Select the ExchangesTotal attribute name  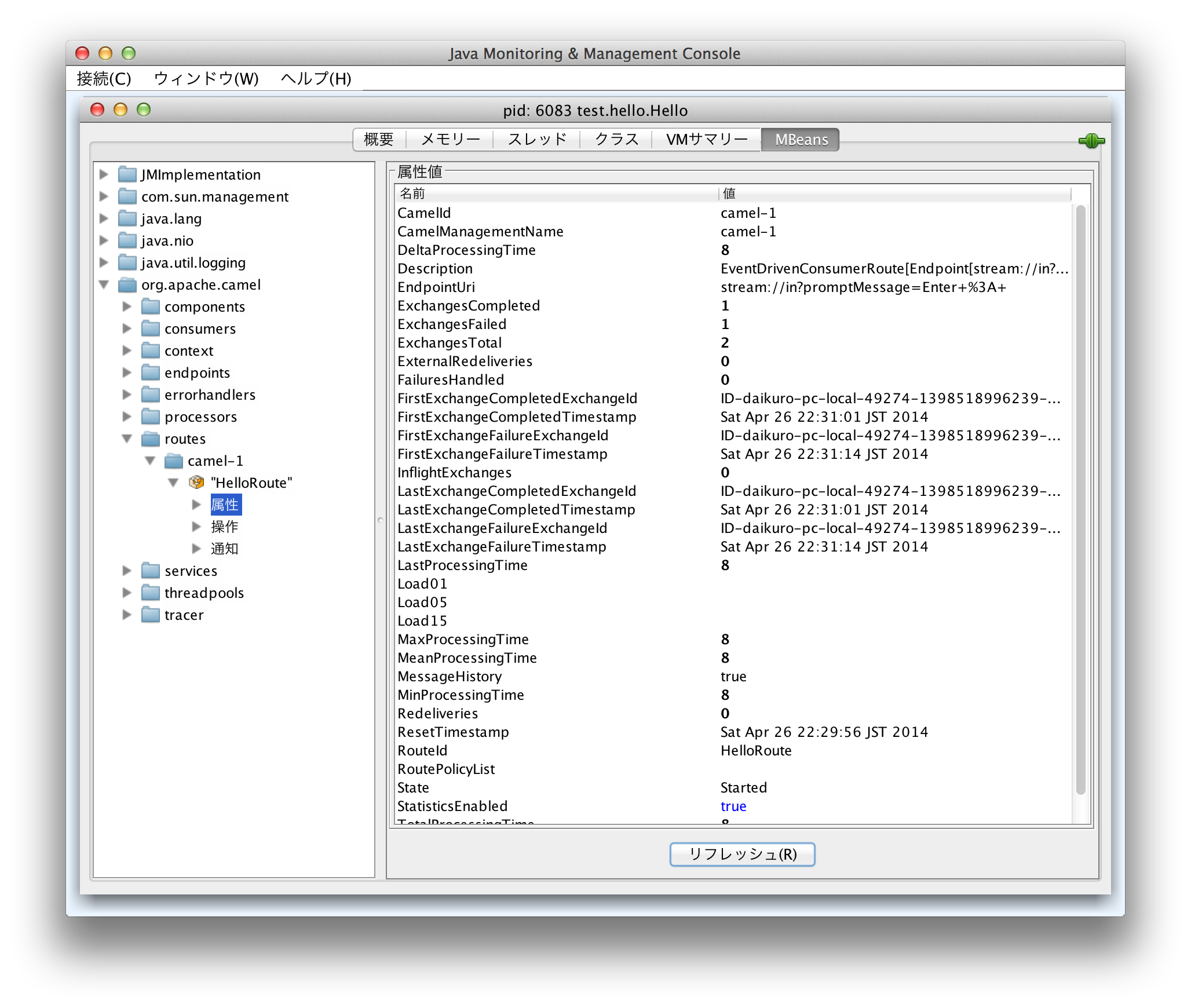point(450,342)
